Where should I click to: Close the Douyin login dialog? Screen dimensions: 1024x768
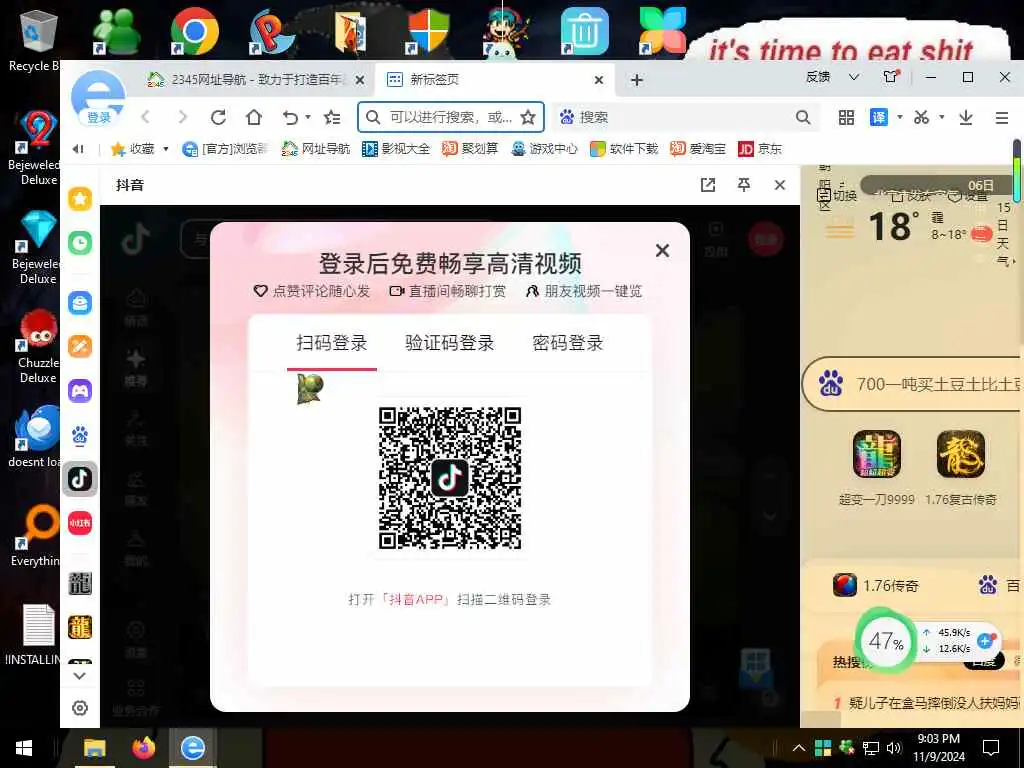[662, 250]
